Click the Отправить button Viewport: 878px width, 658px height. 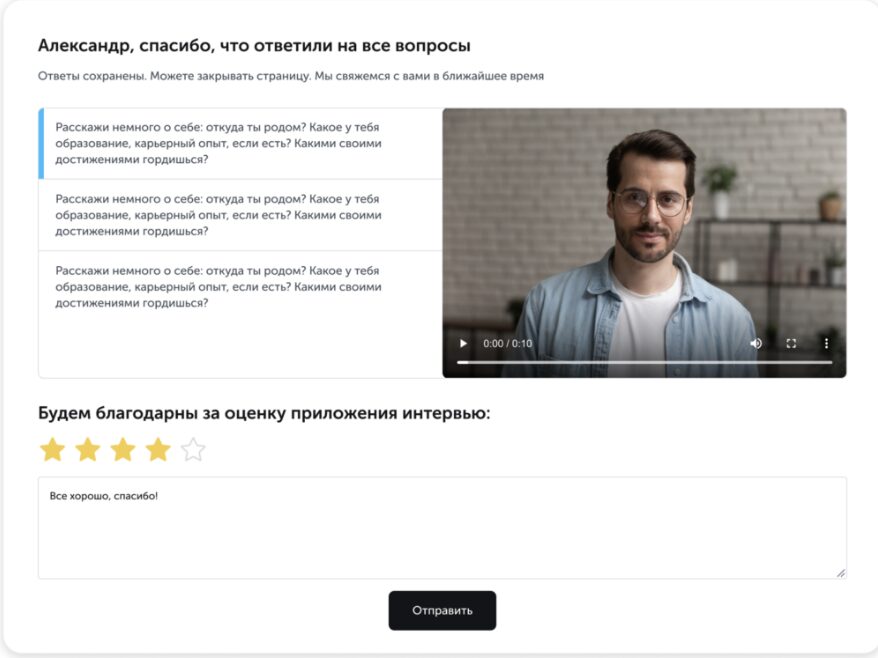coord(442,610)
